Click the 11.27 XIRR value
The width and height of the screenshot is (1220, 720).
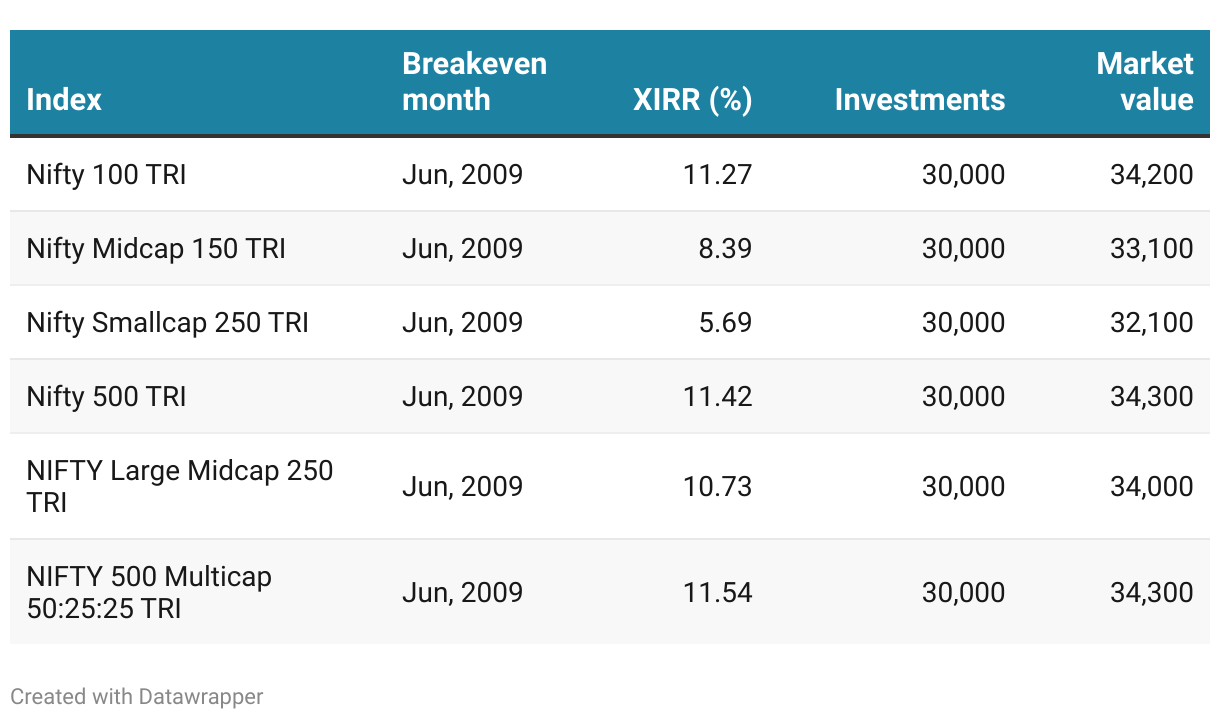[717, 175]
